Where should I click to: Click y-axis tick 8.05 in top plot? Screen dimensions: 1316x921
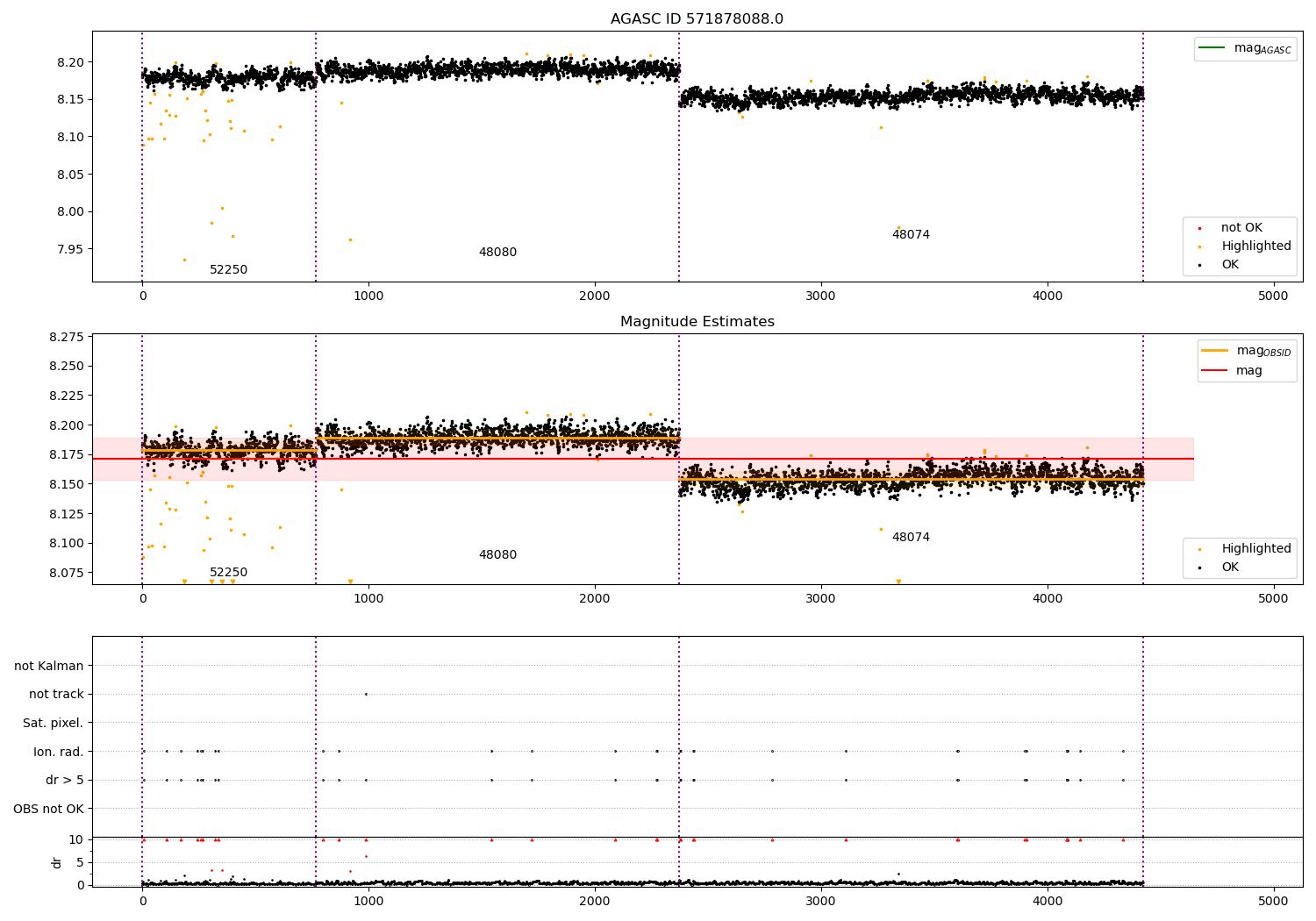(72, 175)
